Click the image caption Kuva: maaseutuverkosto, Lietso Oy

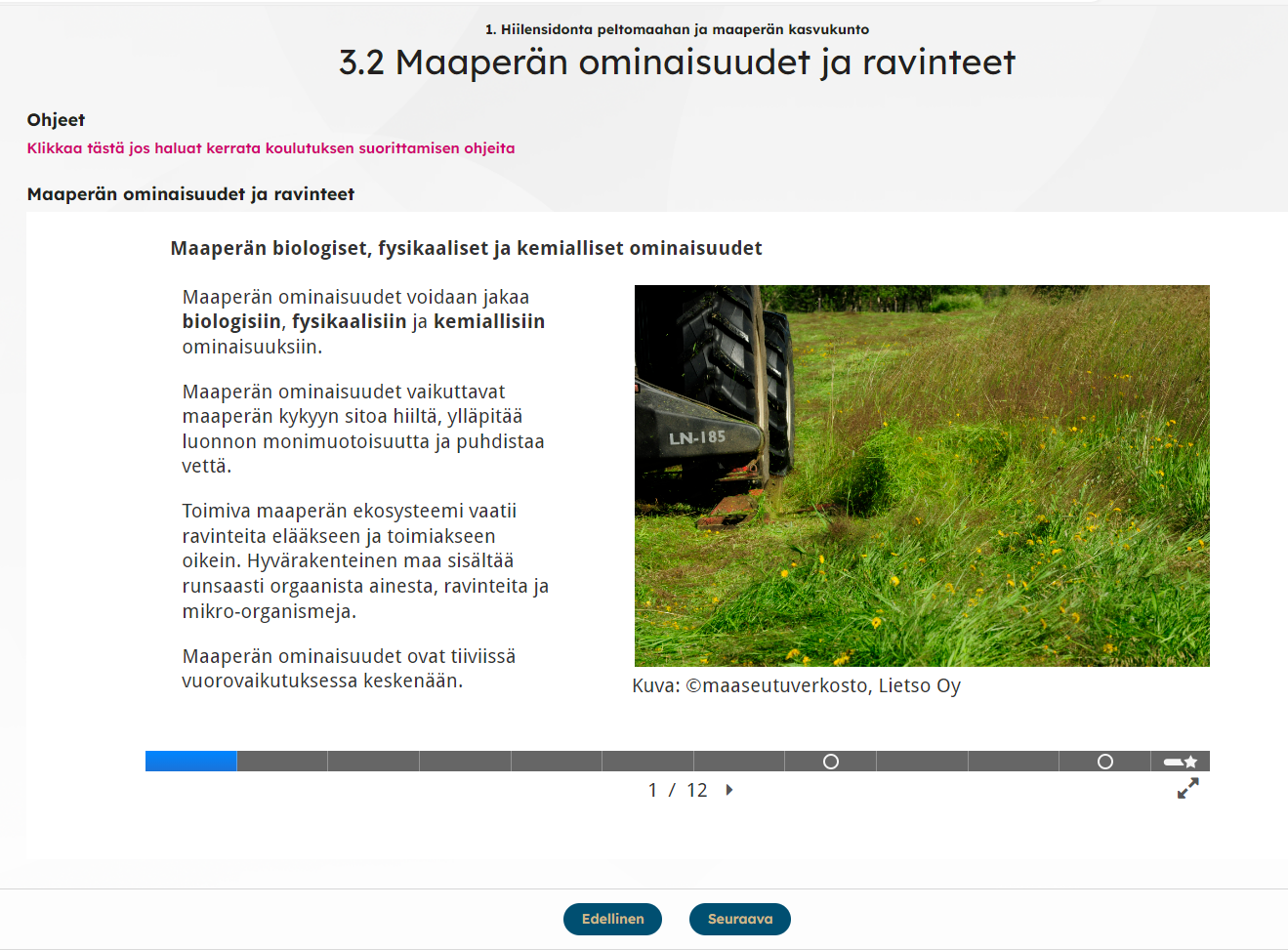[798, 686]
